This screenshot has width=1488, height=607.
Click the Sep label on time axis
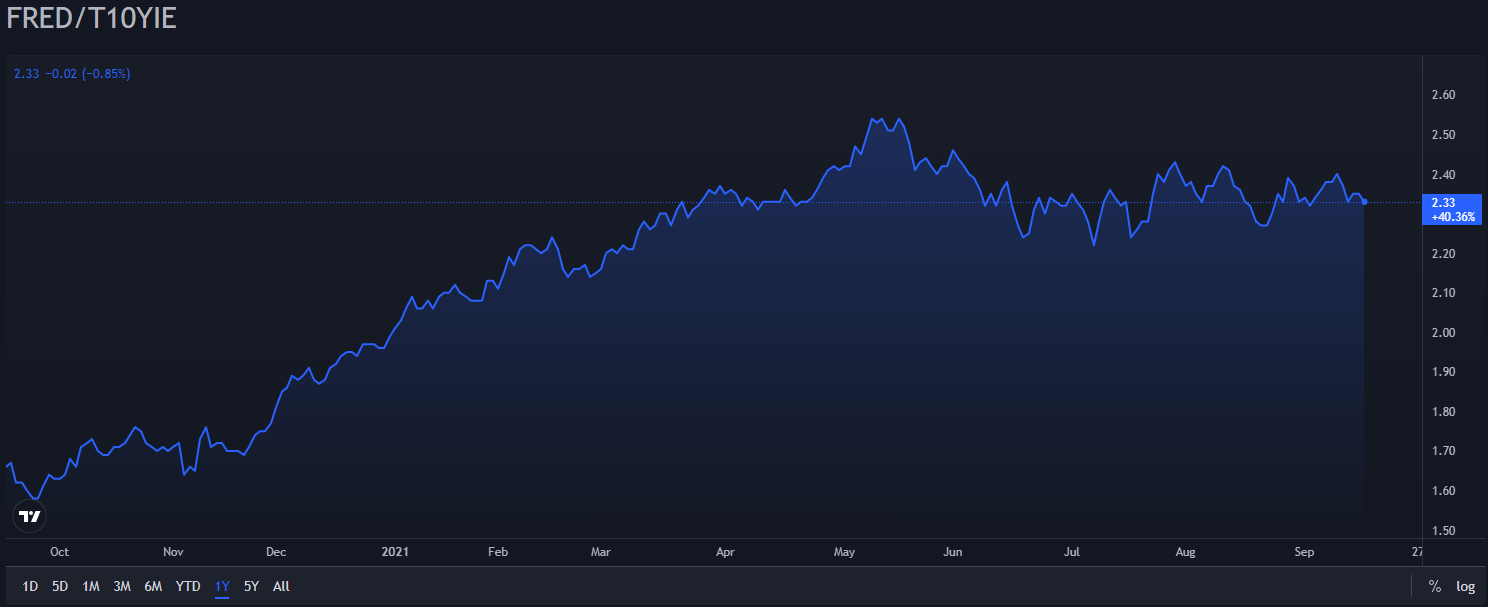click(x=1304, y=552)
